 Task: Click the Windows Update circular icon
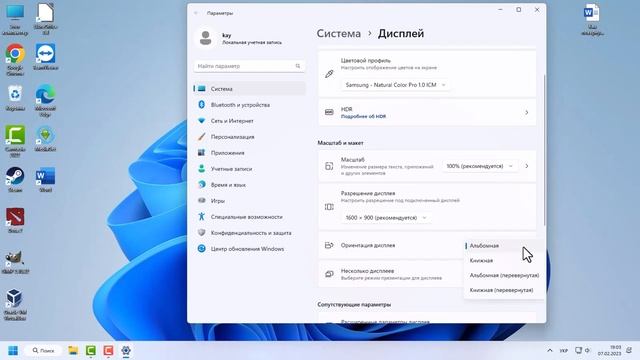point(201,249)
